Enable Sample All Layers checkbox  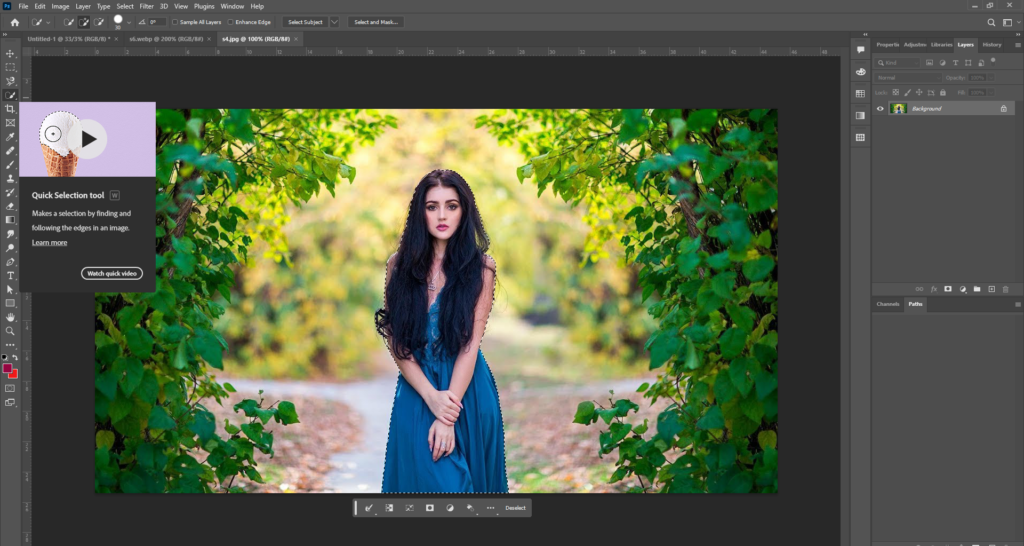[176, 22]
